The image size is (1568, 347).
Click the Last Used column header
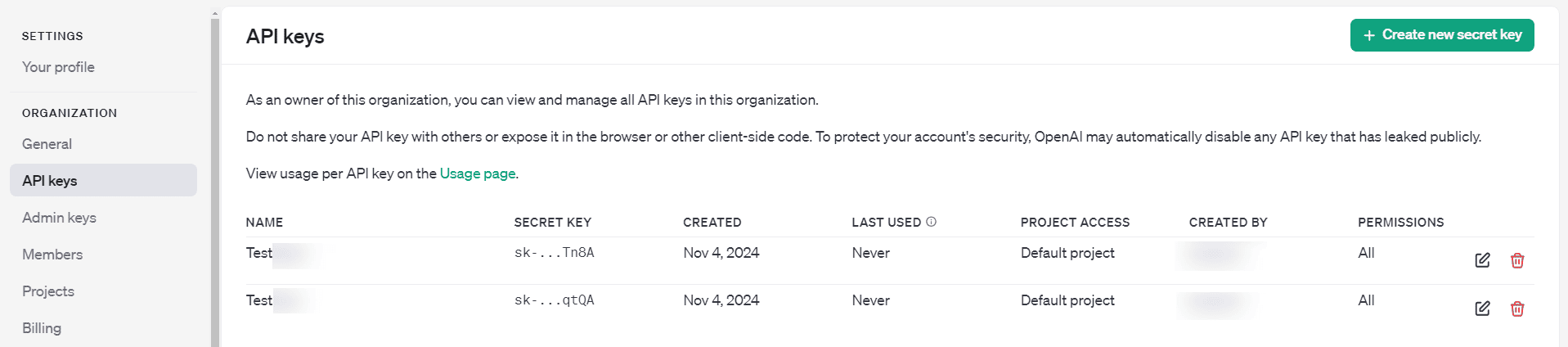tap(886, 223)
